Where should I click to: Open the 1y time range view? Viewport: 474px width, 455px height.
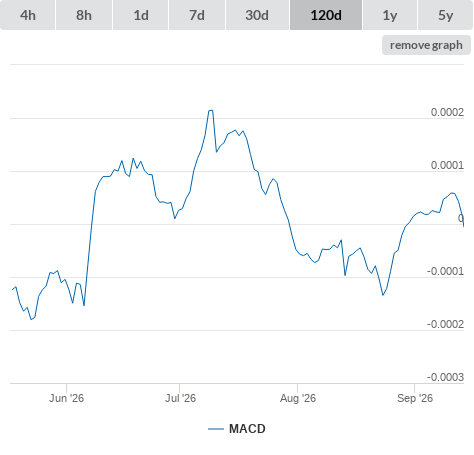point(390,15)
